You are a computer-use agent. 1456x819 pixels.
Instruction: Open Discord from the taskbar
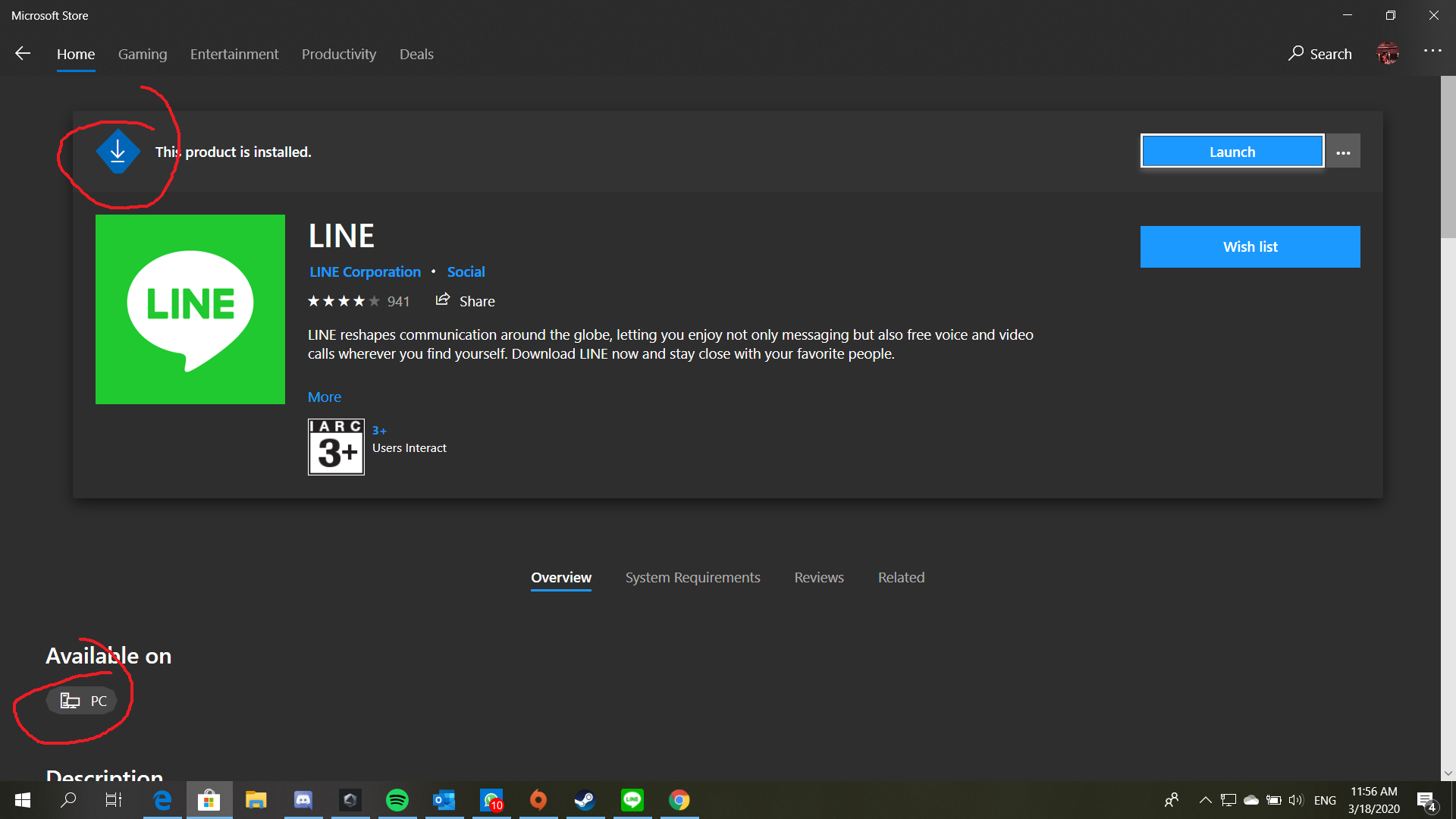tap(303, 800)
